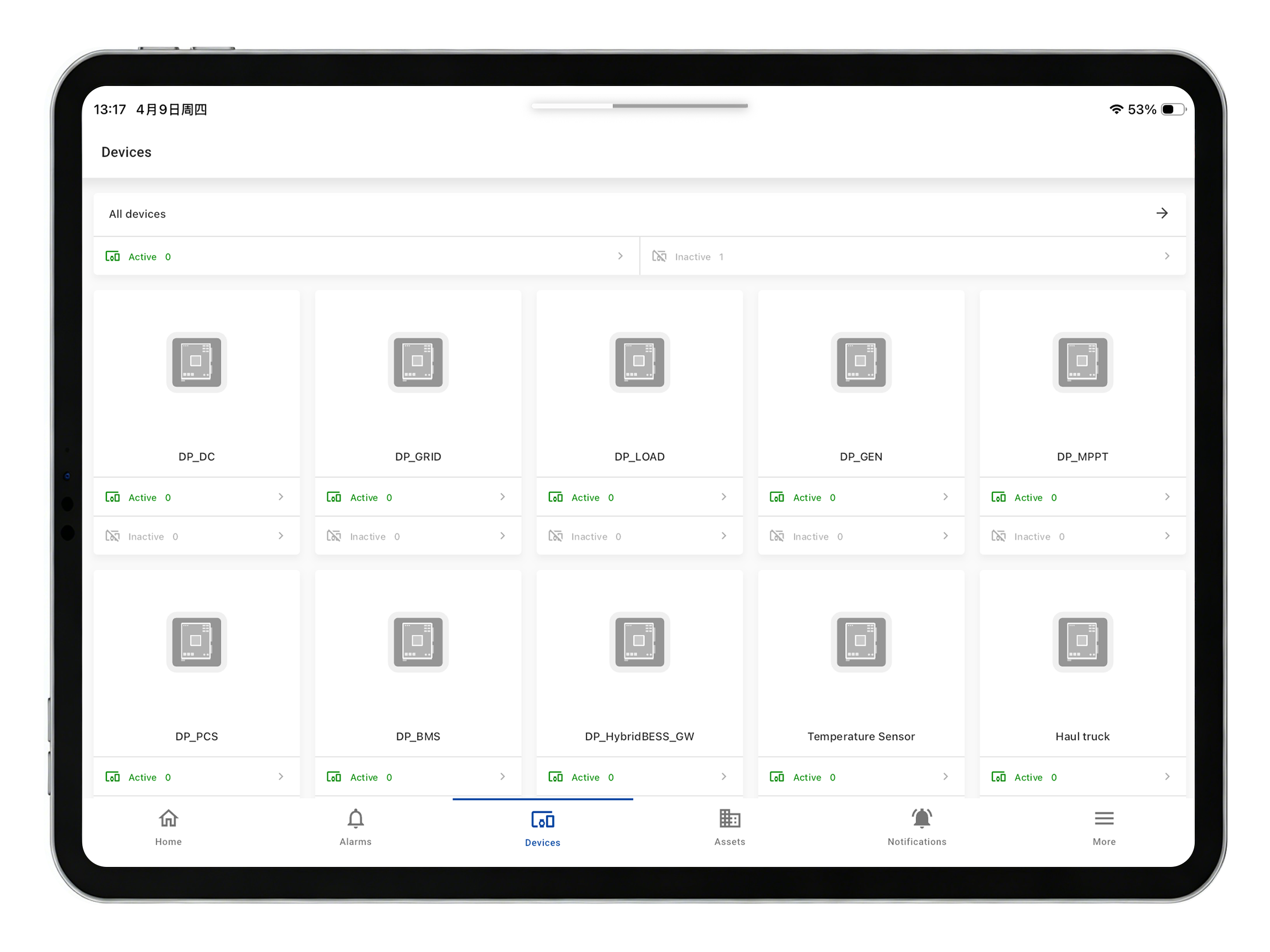The image size is (1270, 952).
Task: Open the Assets tab
Action: (x=730, y=827)
